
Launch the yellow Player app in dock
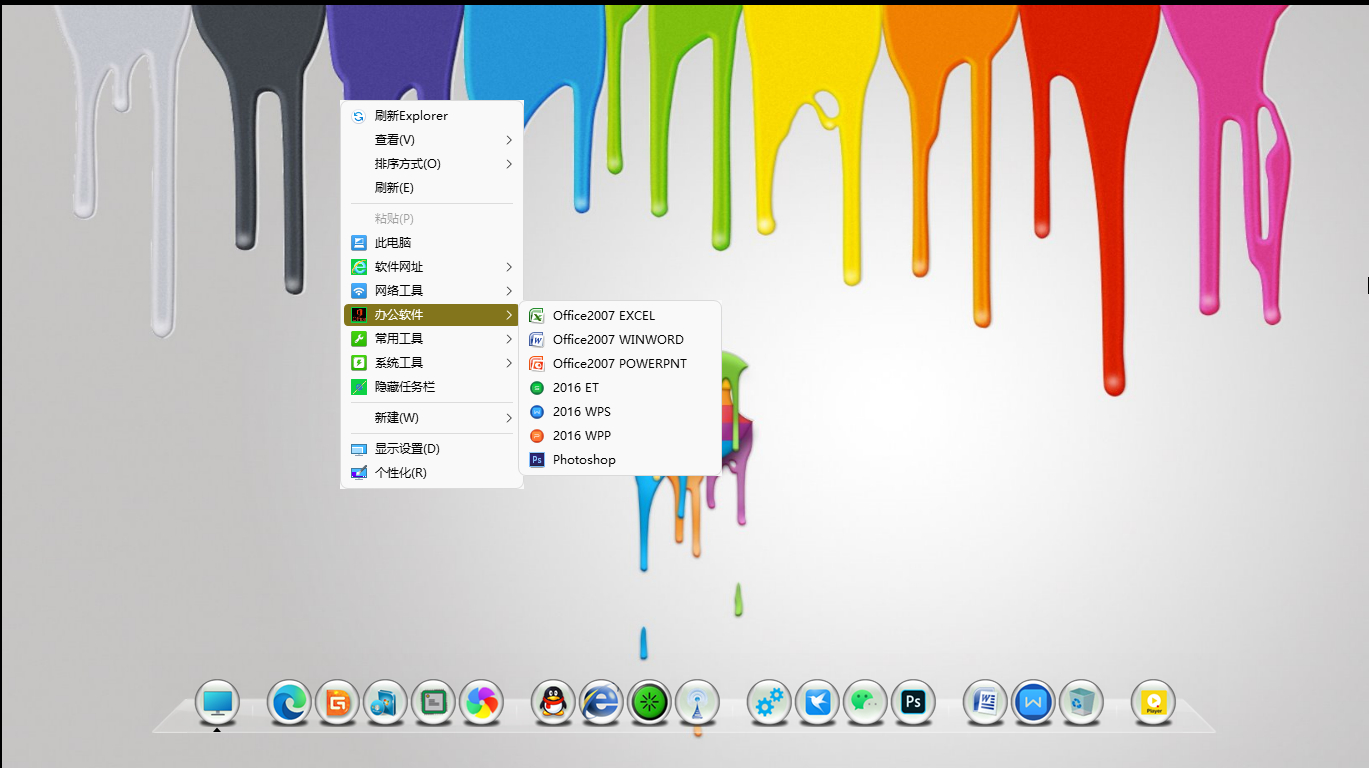pyautogui.click(x=1153, y=703)
